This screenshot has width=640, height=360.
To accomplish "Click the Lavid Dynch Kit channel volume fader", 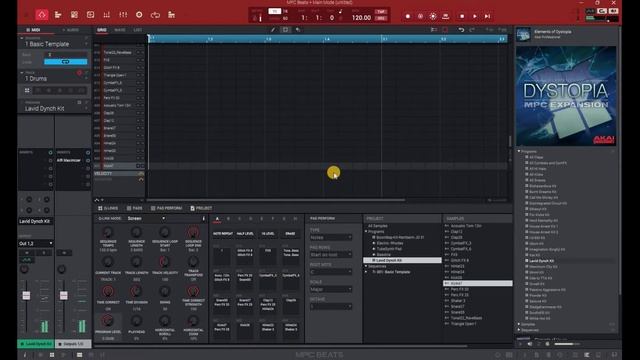I will pyautogui.click(x=26, y=296).
